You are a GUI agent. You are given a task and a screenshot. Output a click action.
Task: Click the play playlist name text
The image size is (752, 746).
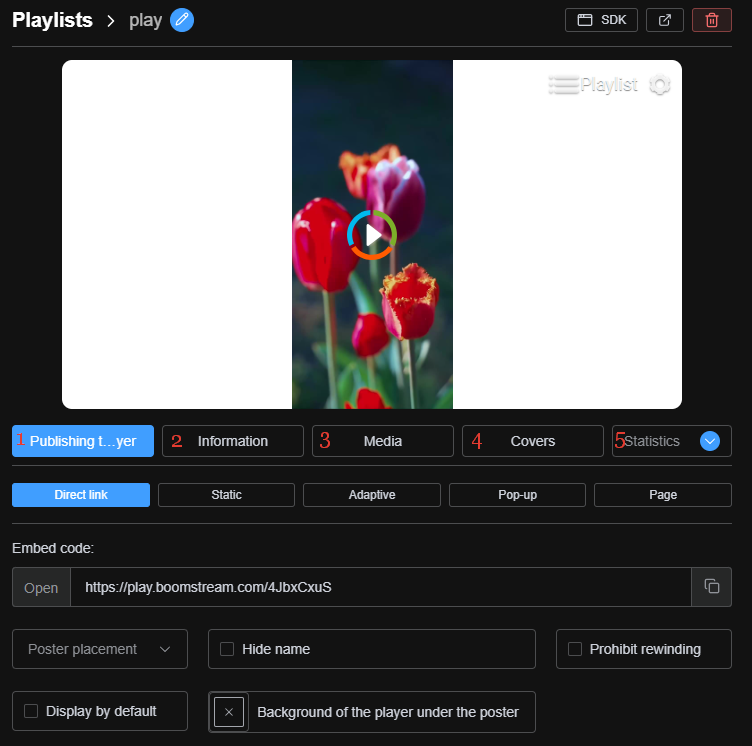click(145, 21)
